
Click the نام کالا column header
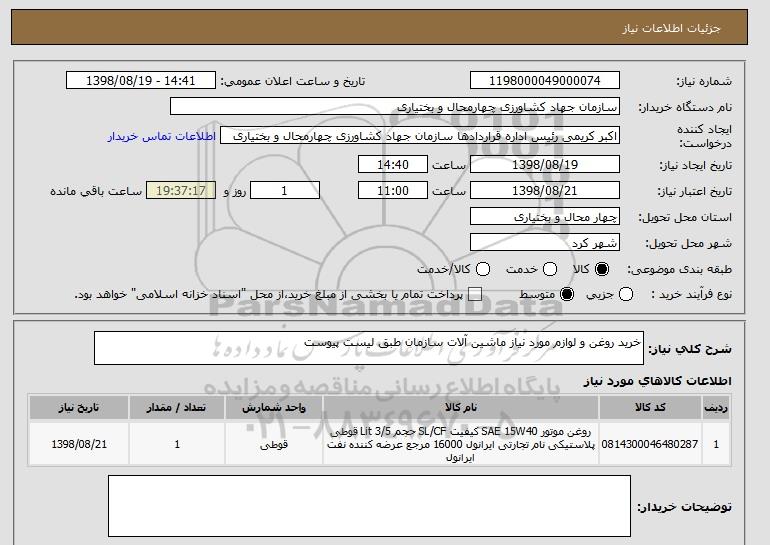[461, 408]
